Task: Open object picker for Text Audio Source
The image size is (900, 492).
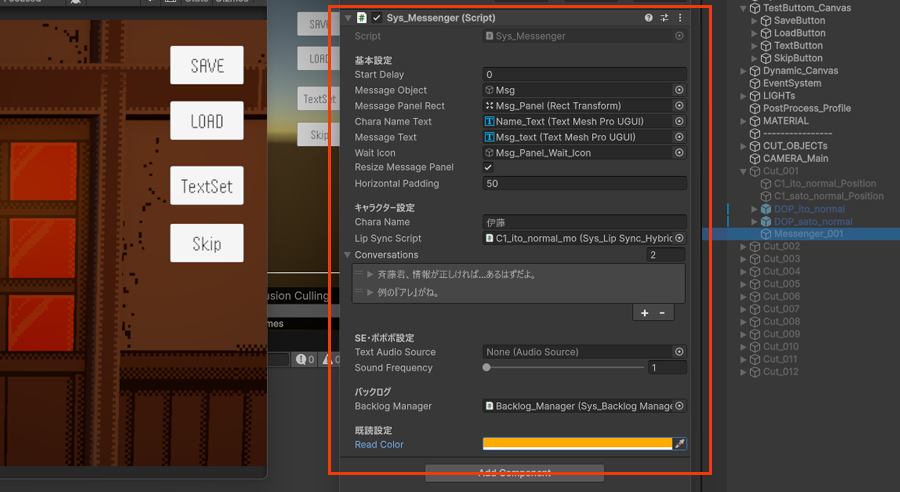Action: (x=679, y=352)
